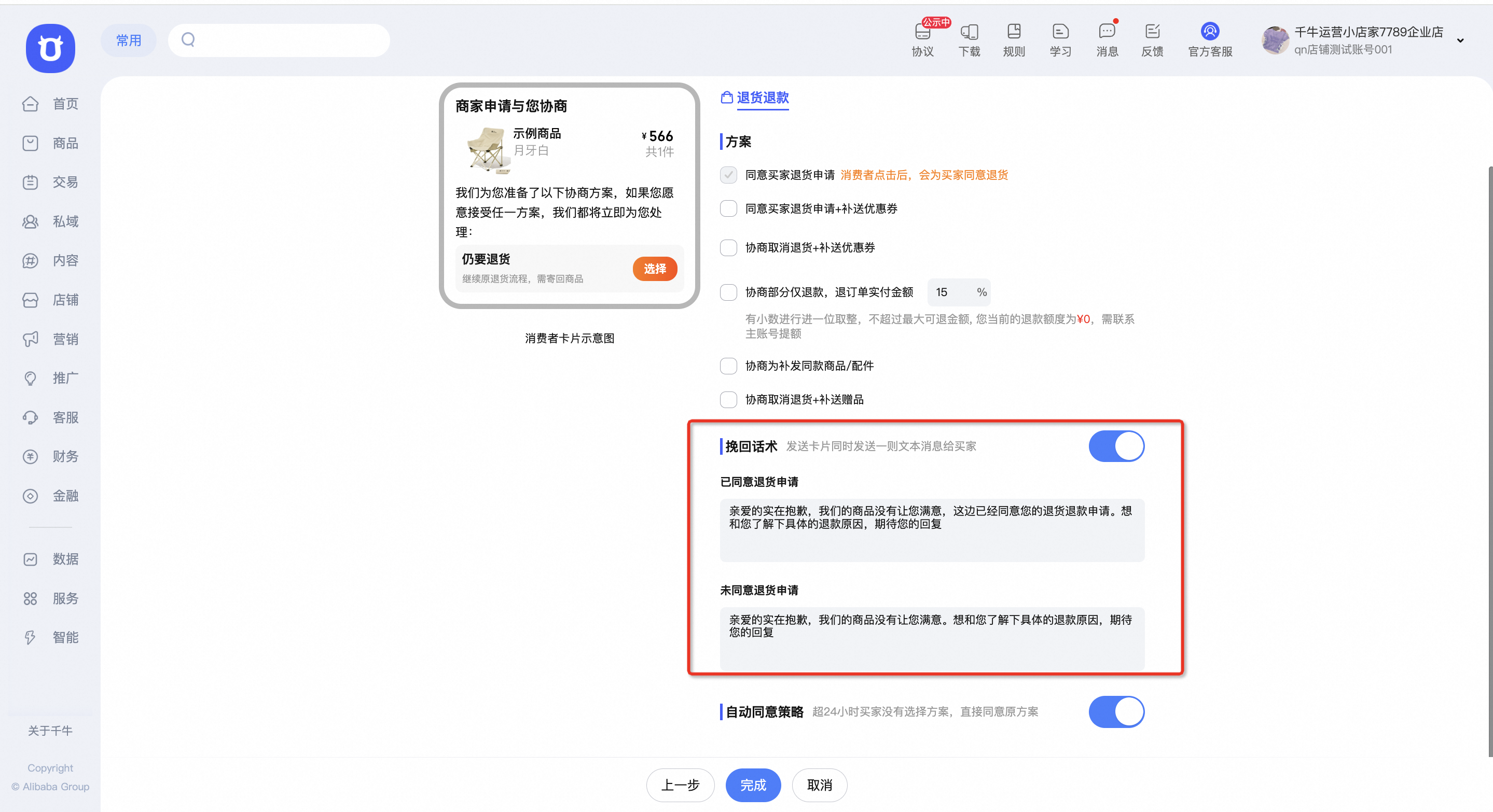Click the 下载 download icon

pyautogui.click(x=969, y=39)
